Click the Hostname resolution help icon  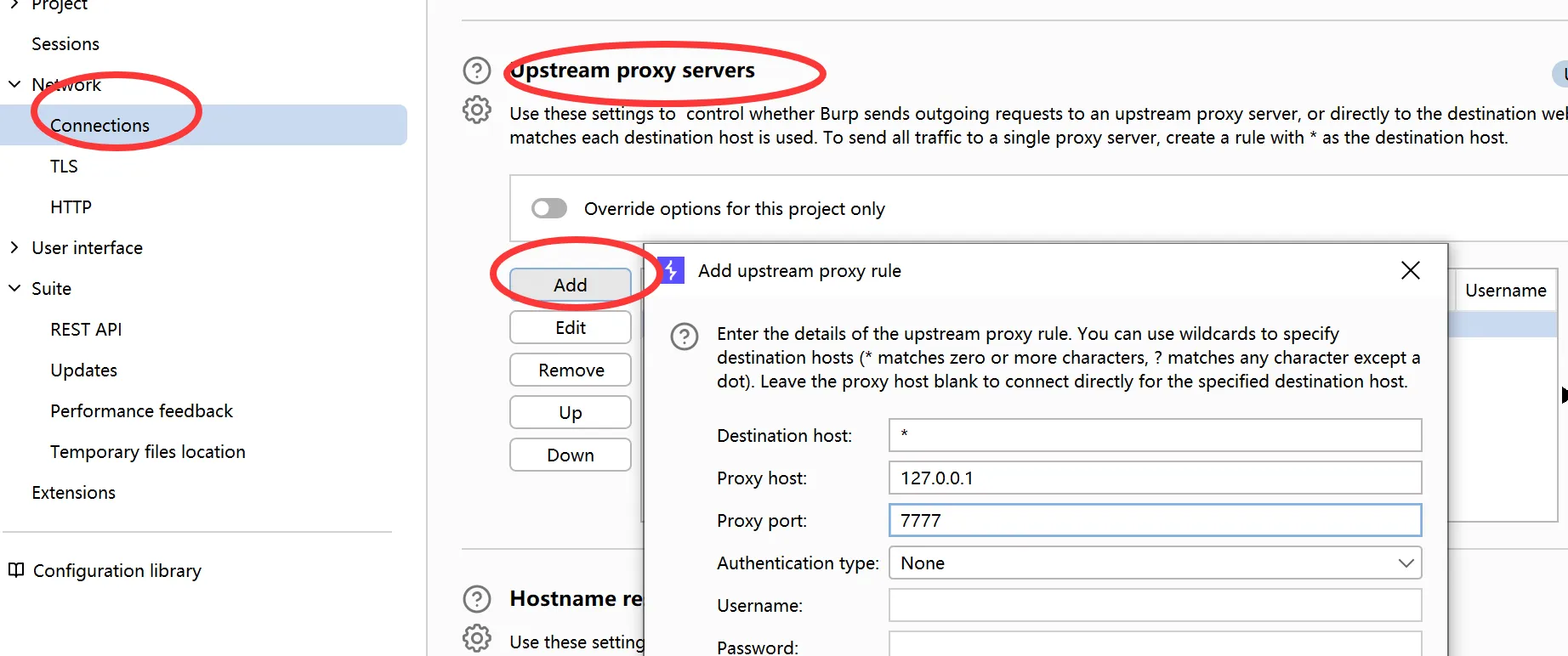(x=477, y=599)
